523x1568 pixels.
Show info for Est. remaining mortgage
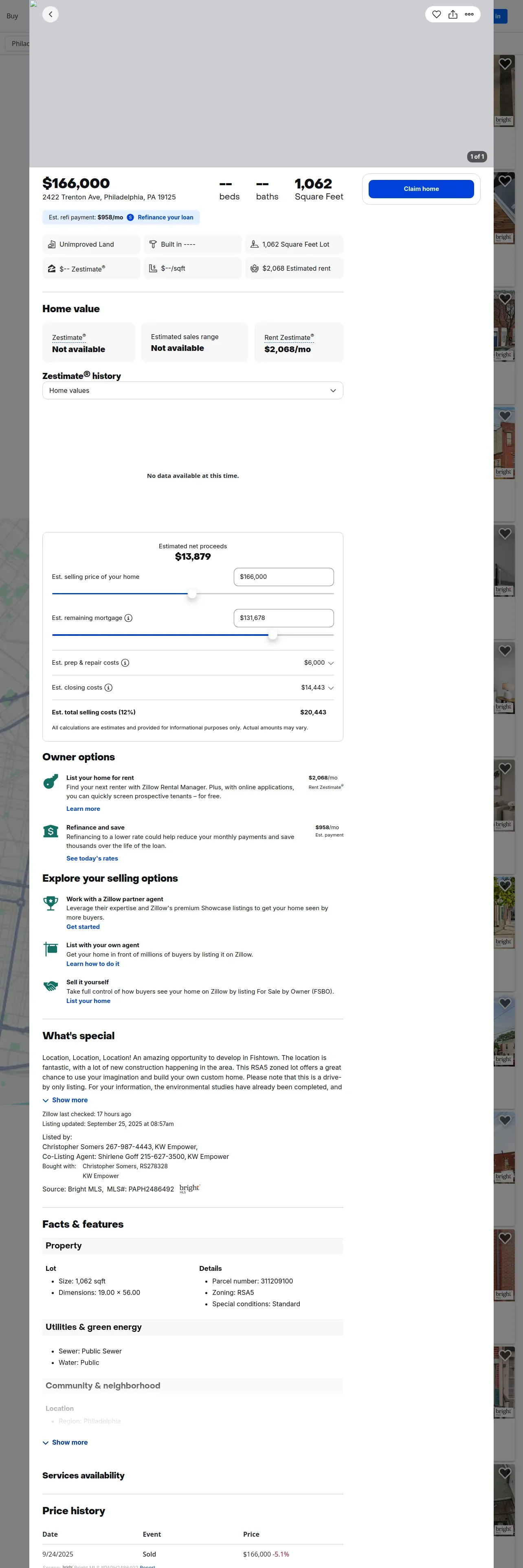point(128,618)
